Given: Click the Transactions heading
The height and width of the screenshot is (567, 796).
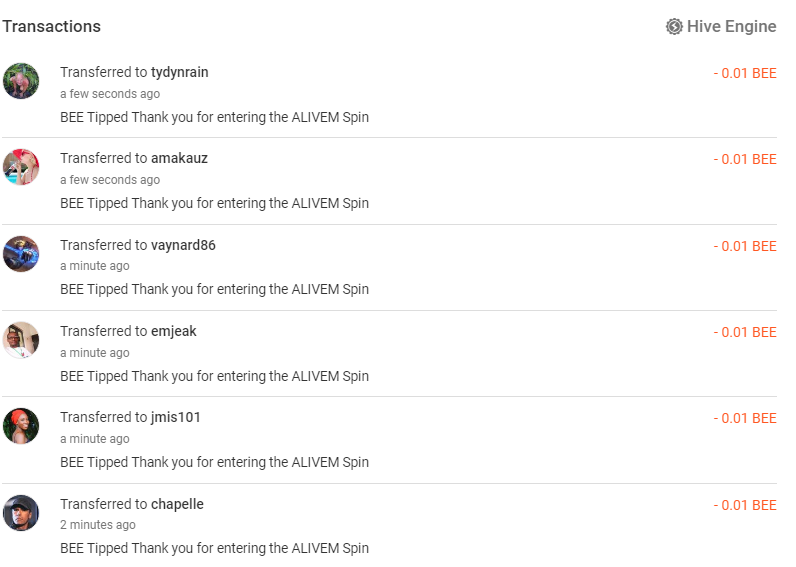Looking at the screenshot, I should click(51, 26).
